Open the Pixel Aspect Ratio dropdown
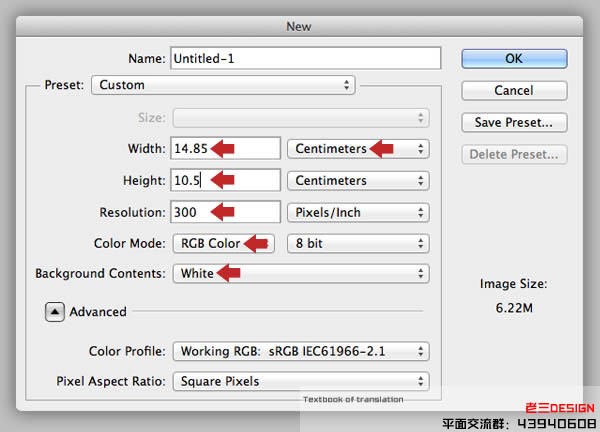 300,381
